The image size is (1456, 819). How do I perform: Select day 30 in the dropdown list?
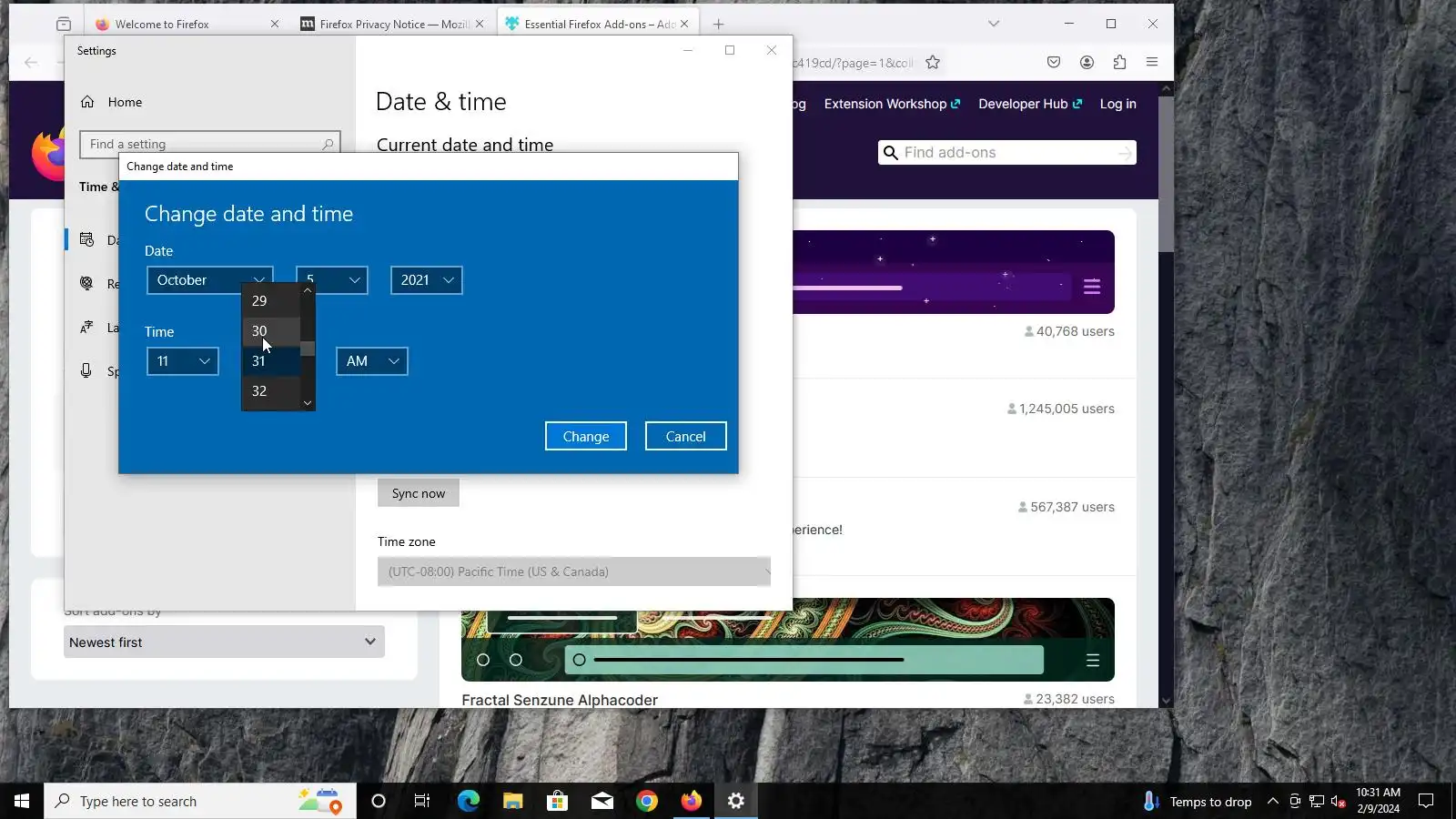(271, 331)
